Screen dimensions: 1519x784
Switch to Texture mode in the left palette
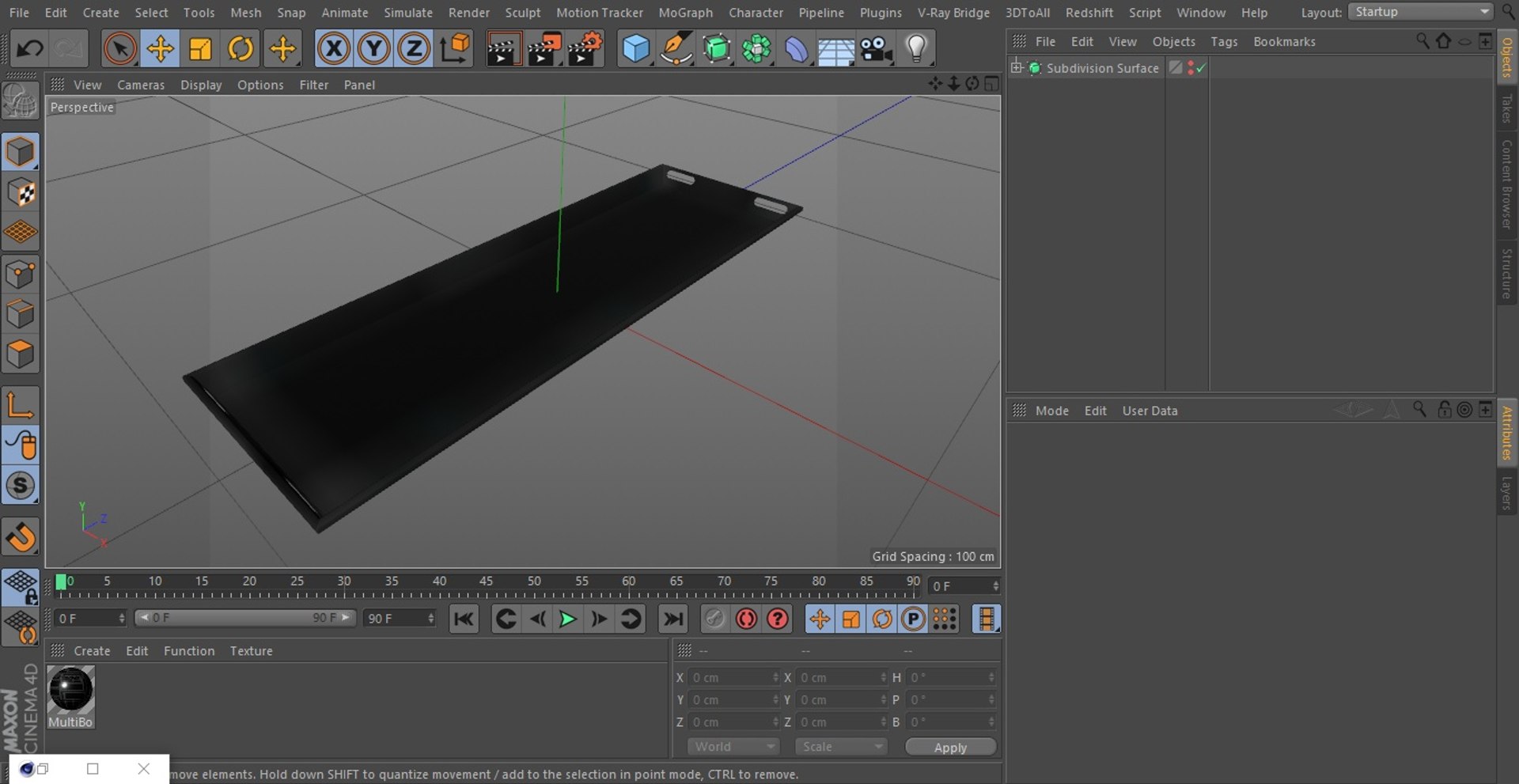[21, 193]
